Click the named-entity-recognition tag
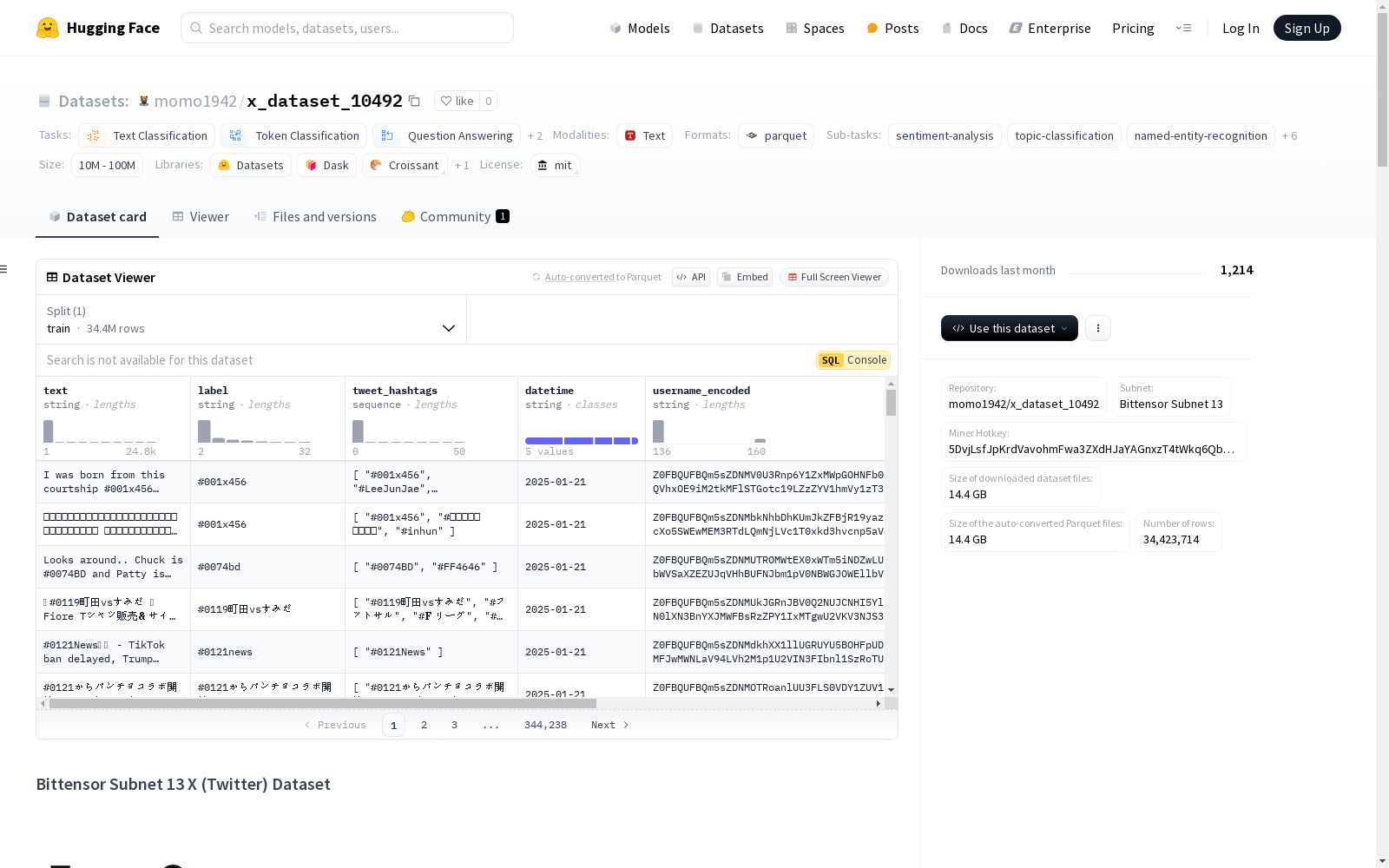Screen dimensions: 1389x868 click(x=1201, y=135)
